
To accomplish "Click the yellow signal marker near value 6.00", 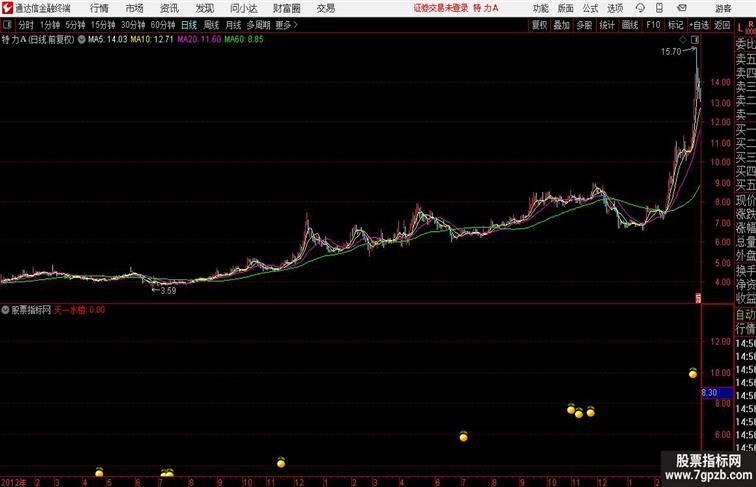I will tap(463, 436).
